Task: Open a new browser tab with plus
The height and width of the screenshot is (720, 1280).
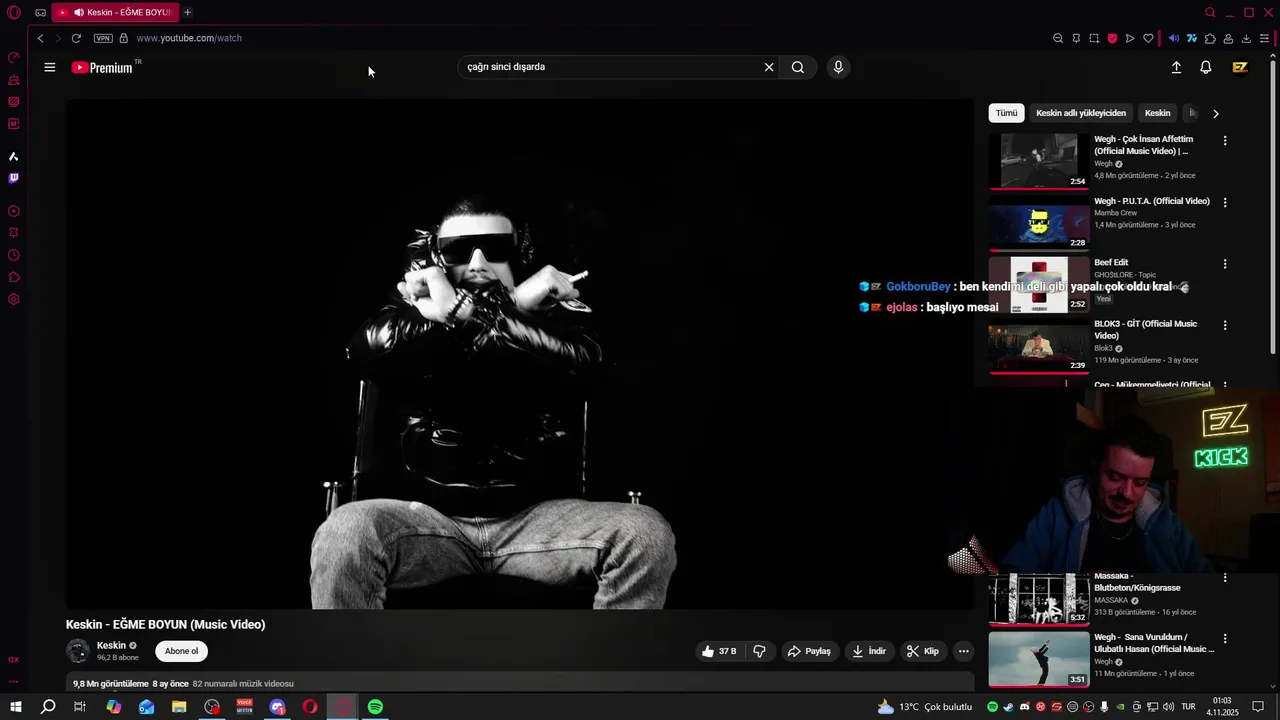Action: coord(187,12)
